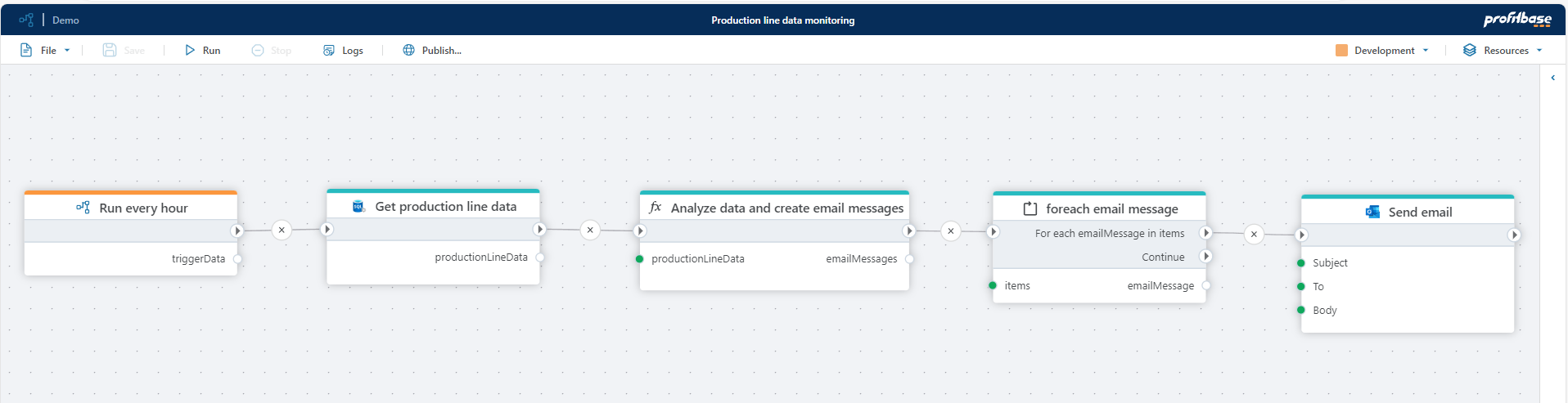Select the Subject input port on Send email
The image size is (1568, 403).
pyautogui.click(x=1301, y=262)
